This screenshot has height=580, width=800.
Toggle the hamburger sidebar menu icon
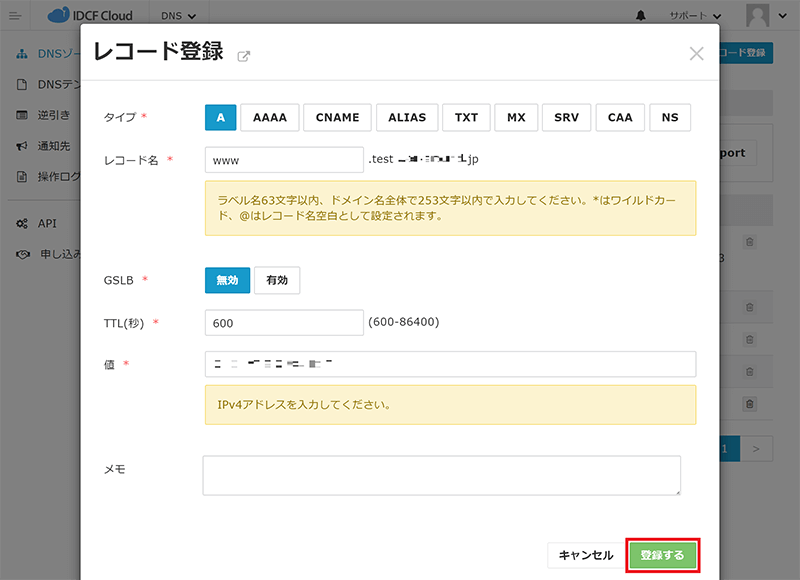coord(15,16)
